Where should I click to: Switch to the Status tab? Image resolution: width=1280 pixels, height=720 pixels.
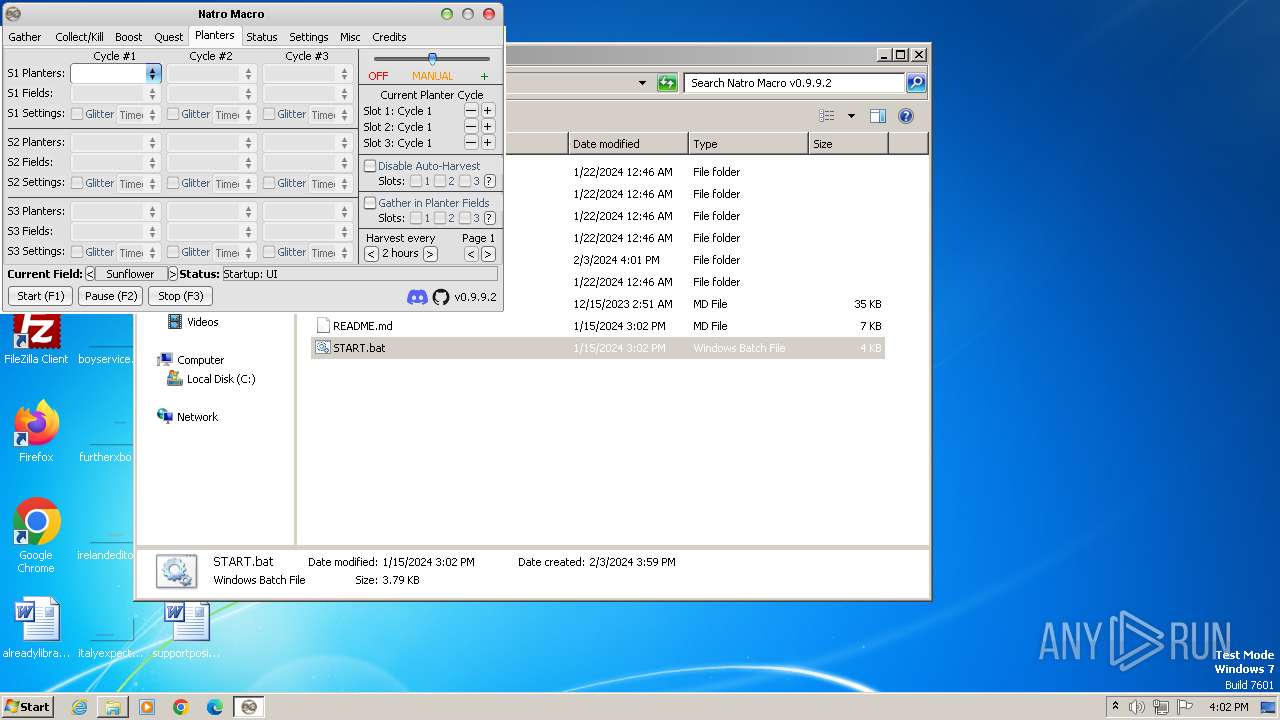tap(262, 37)
